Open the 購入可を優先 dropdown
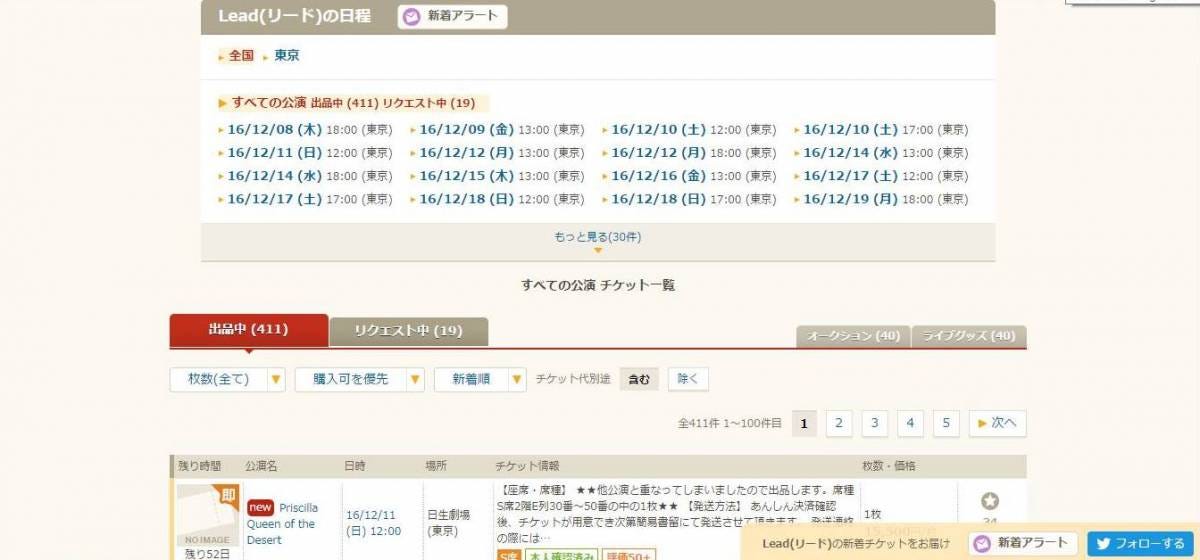This screenshot has height=560, width=1200. [360, 380]
